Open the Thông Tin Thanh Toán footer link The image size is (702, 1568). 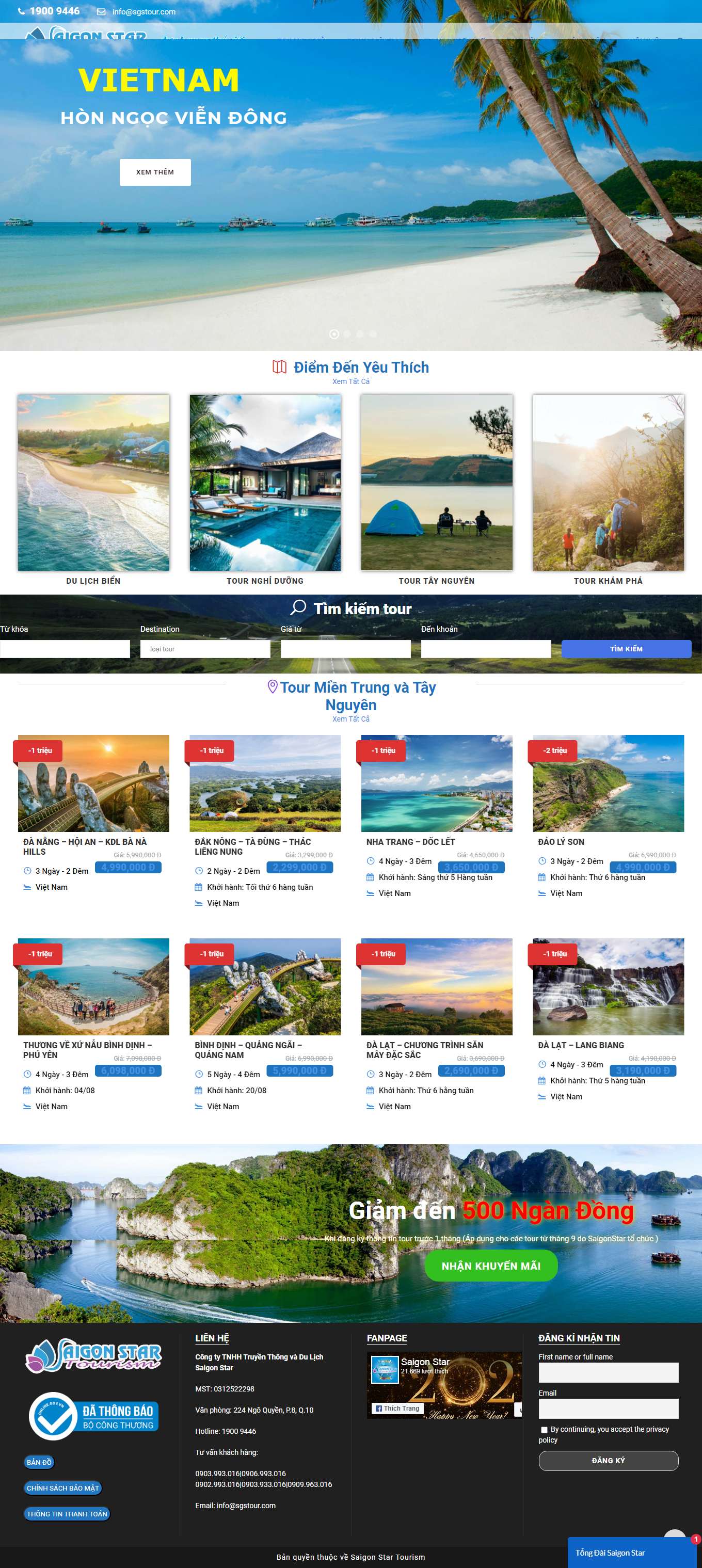(x=67, y=1513)
